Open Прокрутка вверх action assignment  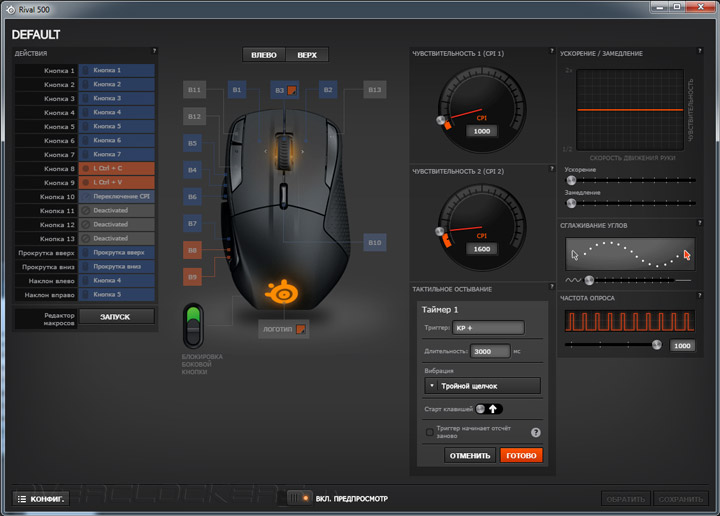(116, 252)
